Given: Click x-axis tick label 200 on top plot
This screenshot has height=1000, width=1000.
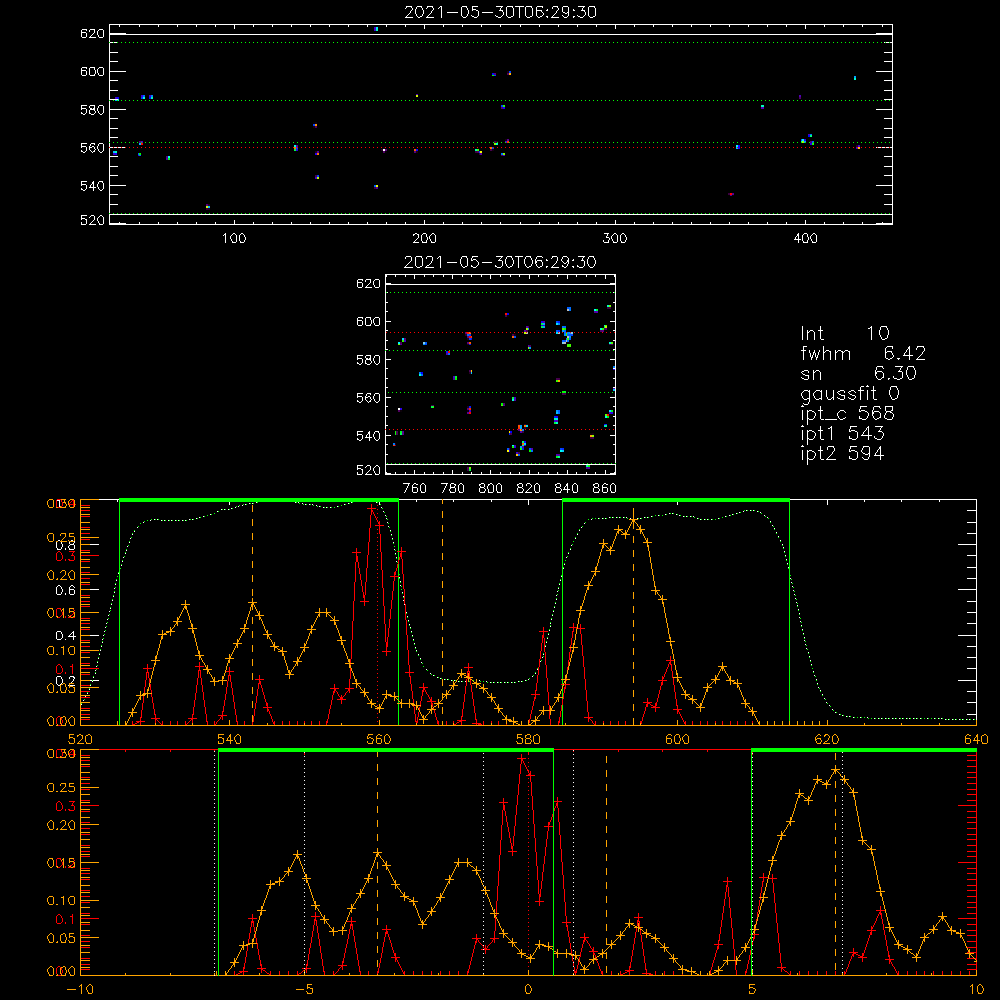Looking at the screenshot, I should pyautogui.click(x=424, y=239).
